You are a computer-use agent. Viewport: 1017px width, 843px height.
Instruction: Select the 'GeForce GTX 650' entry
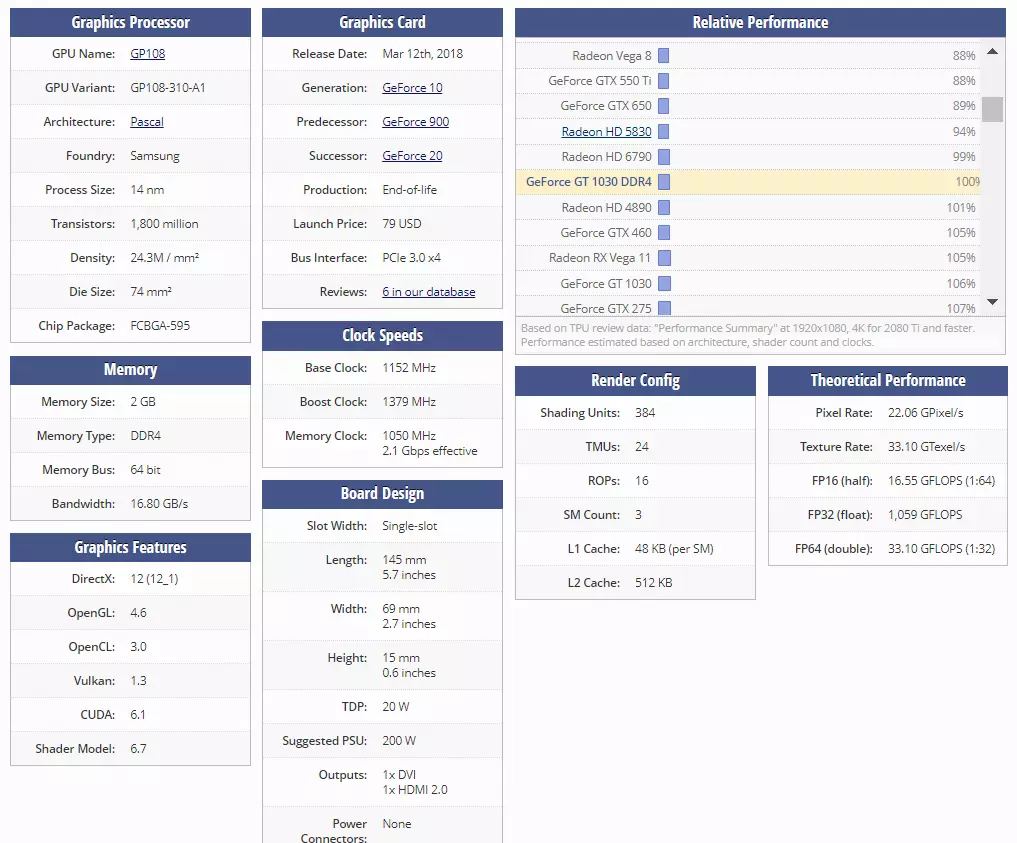point(606,106)
